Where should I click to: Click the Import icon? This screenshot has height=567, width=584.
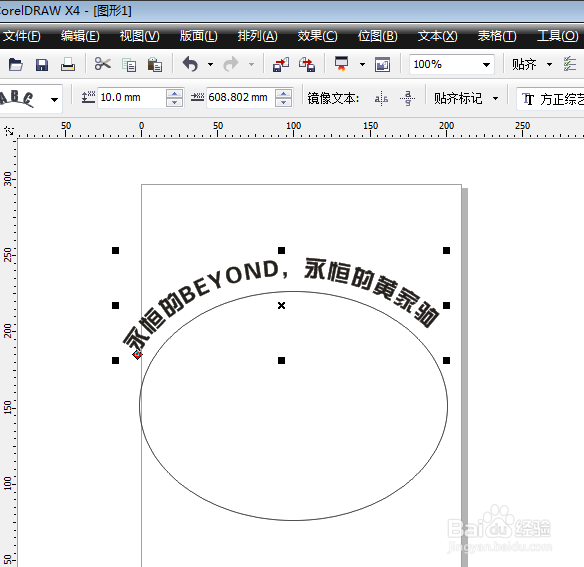tap(281, 64)
